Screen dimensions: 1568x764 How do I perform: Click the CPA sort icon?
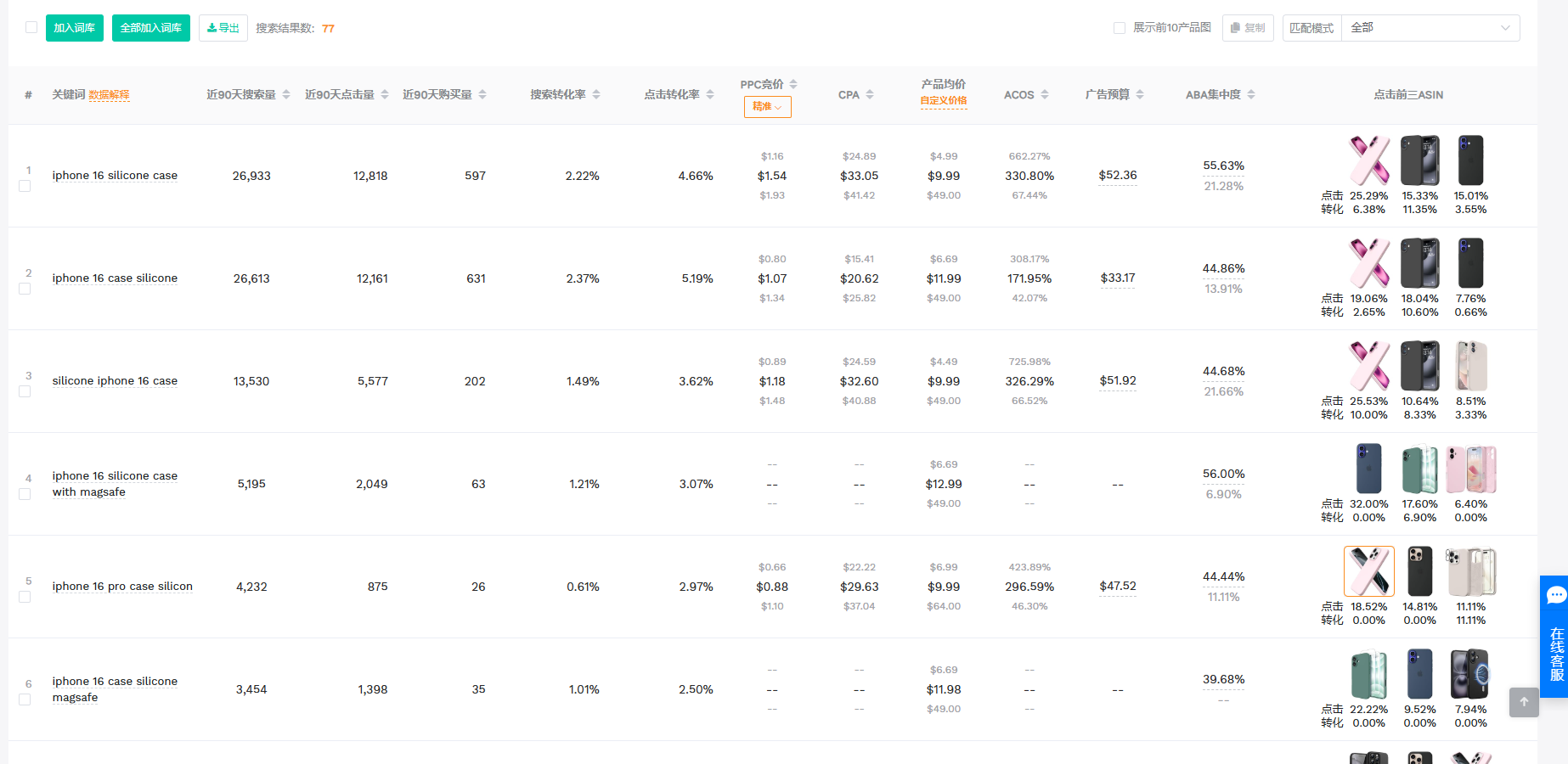870,94
